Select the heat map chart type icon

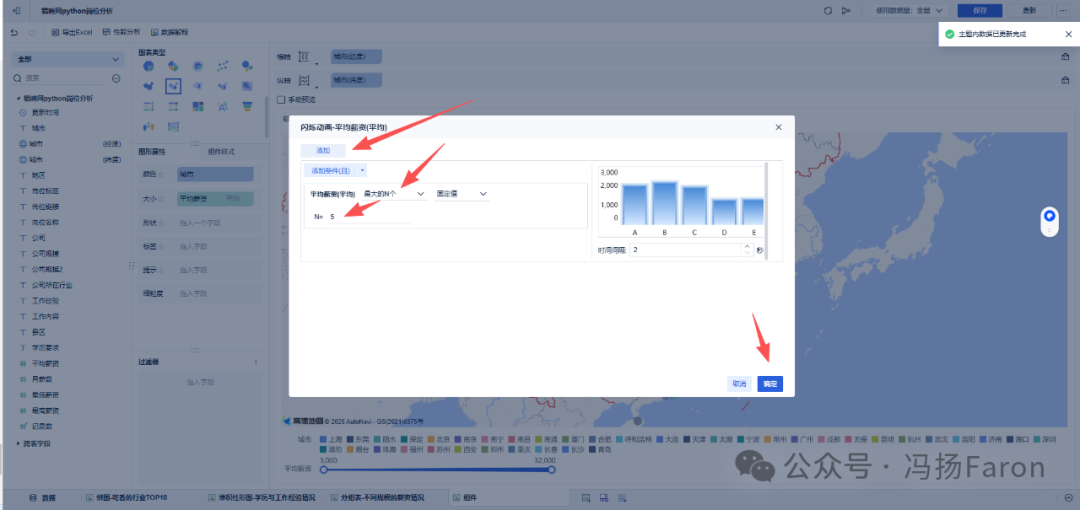coord(247,86)
